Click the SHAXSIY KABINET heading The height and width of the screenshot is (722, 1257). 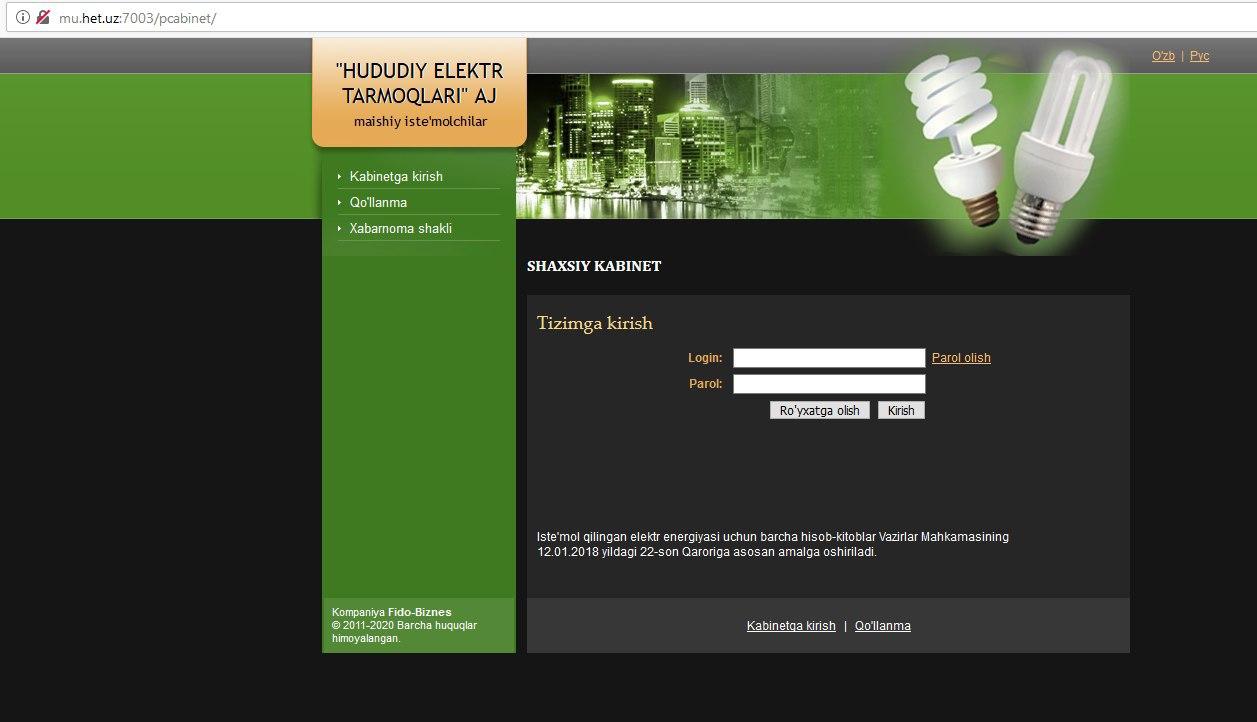click(594, 266)
